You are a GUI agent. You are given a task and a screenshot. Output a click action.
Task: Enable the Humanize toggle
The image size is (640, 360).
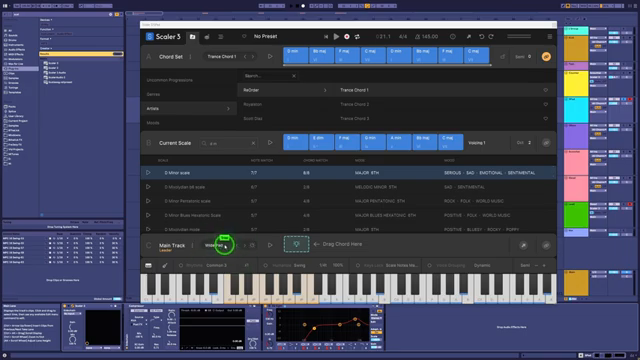click(265, 266)
